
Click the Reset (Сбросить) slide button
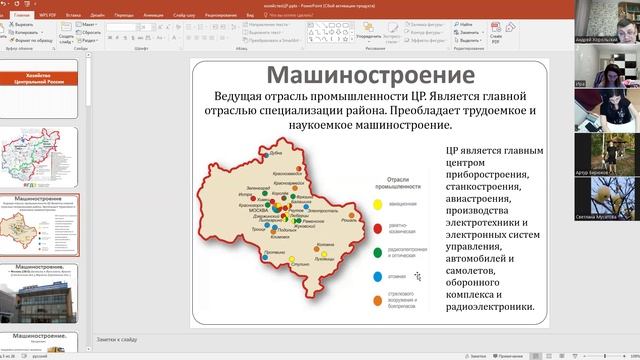pos(88,32)
